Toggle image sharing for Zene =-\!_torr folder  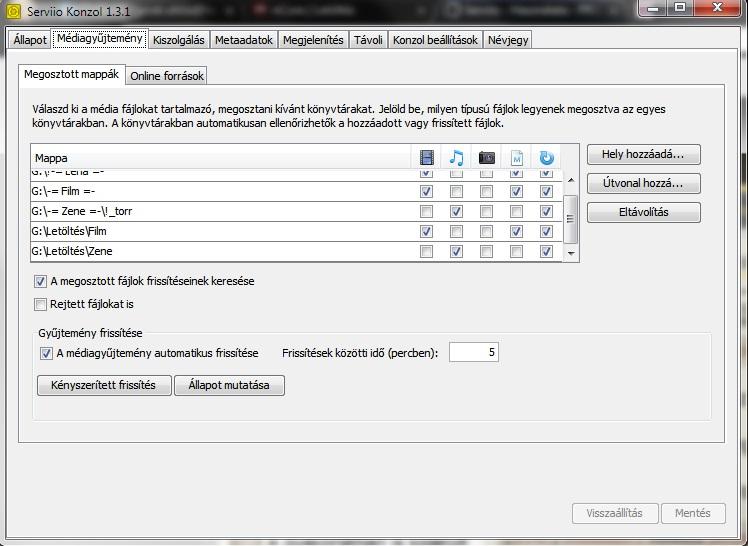tap(487, 211)
